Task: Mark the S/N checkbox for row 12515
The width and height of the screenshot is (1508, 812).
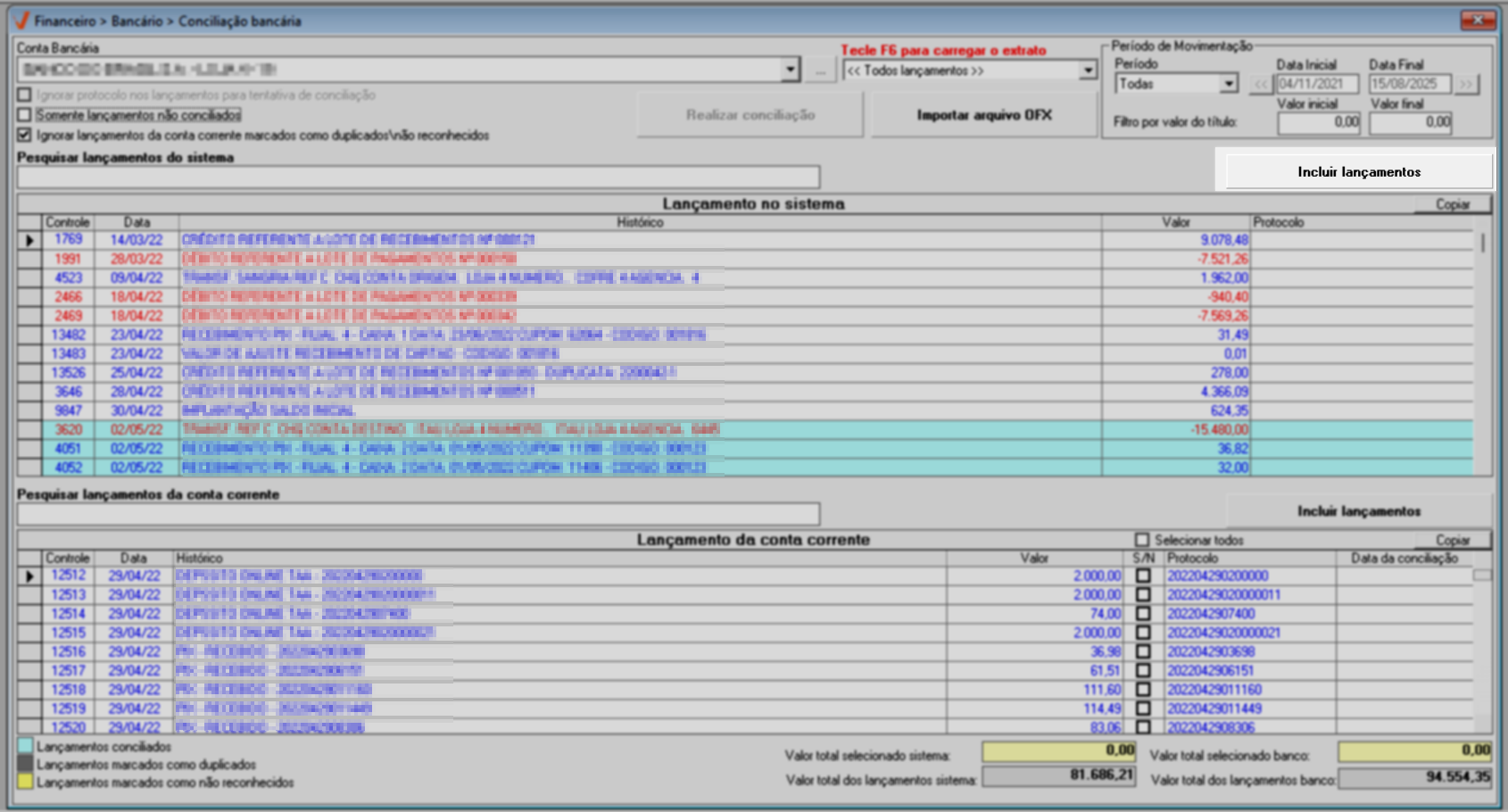Action: coord(1143,633)
